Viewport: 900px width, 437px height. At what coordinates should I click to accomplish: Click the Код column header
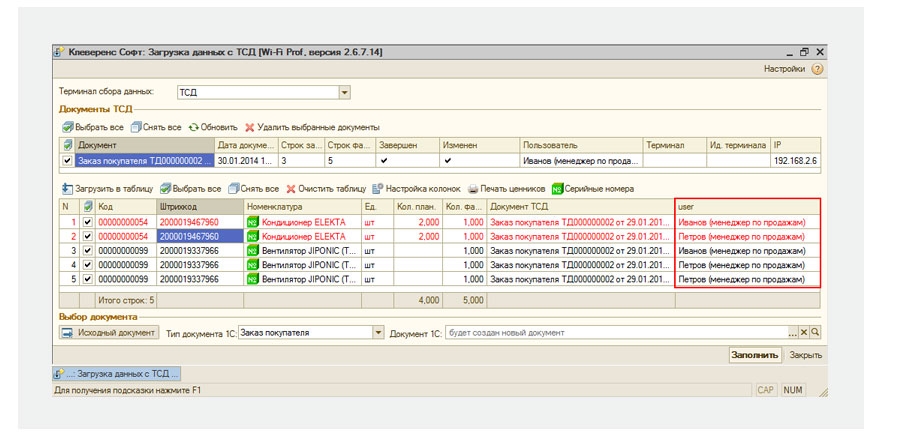click(x=126, y=206)
